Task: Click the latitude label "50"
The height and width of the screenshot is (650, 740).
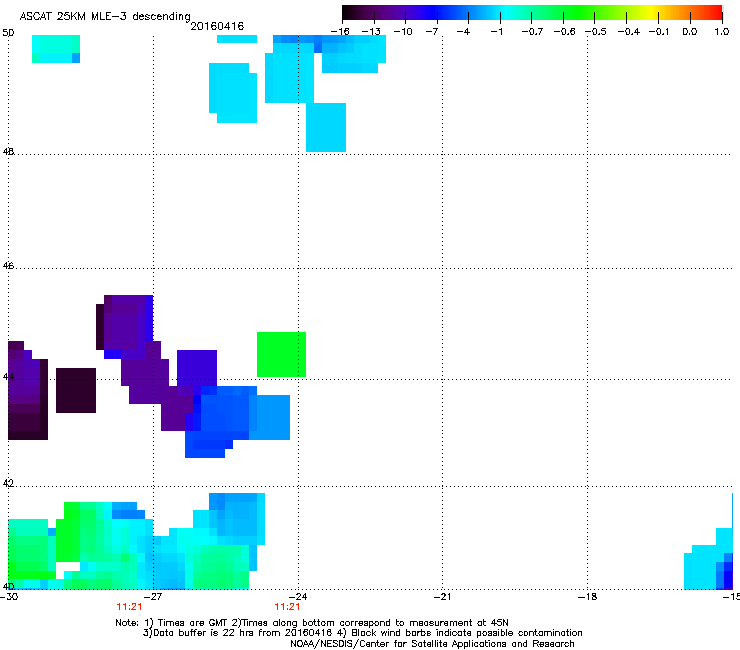Action: pyautogui.click(x=8, y=33)
